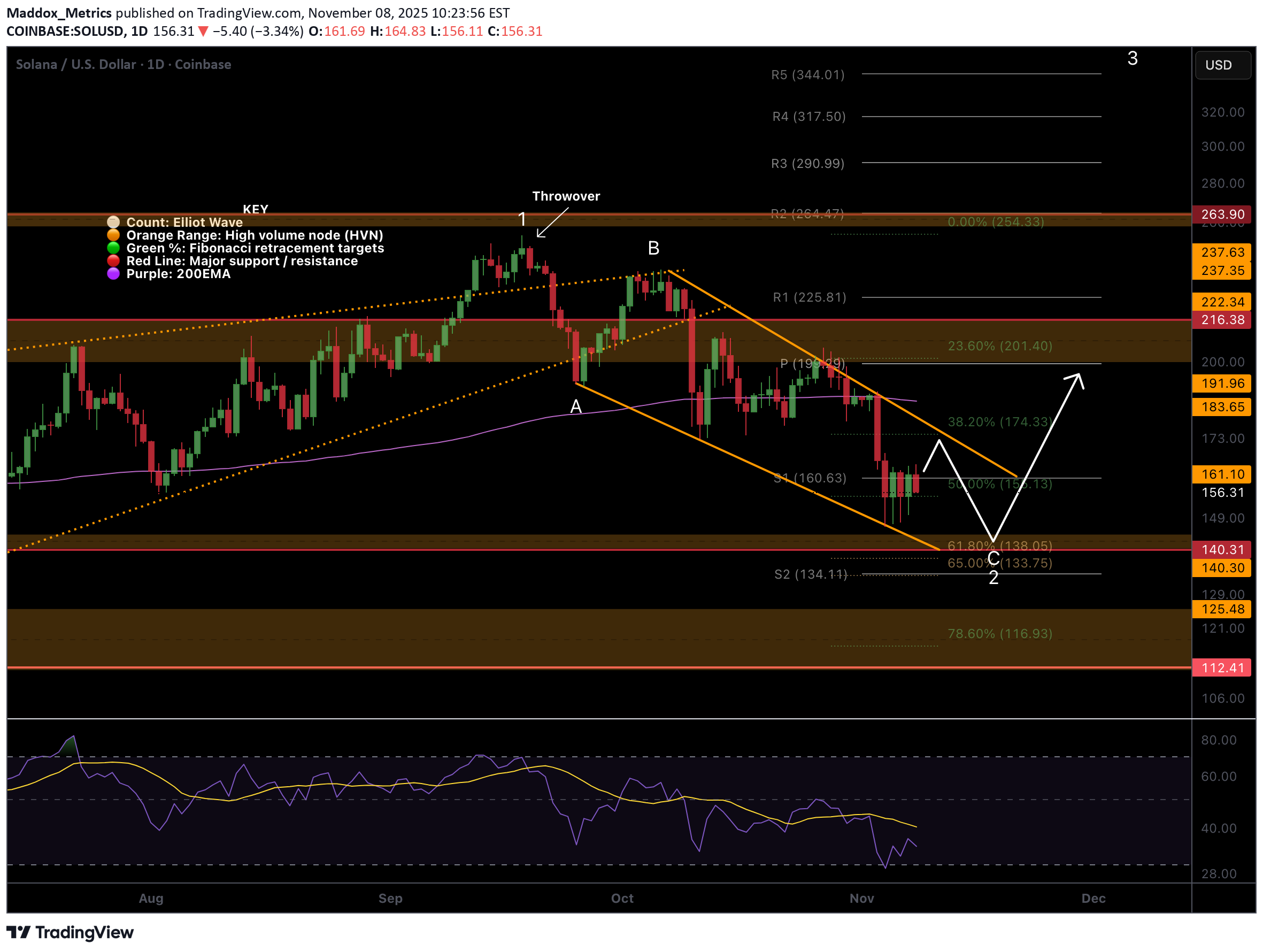The height and width of the screenshot is (952, 1263).
Task: Click the 263.90 red price label
Action: pyautogui.click(x=1222, y=214)
